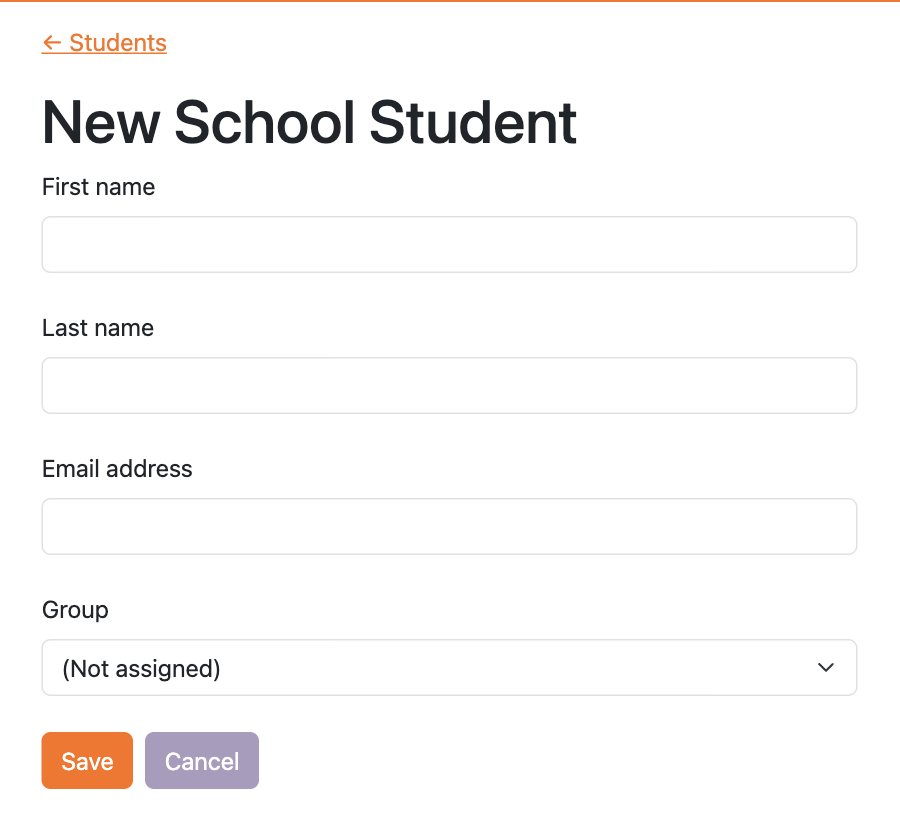The height and width of the screenshot is (813, 900).
Task: Click the First name label
Action: tap(98, 187)
